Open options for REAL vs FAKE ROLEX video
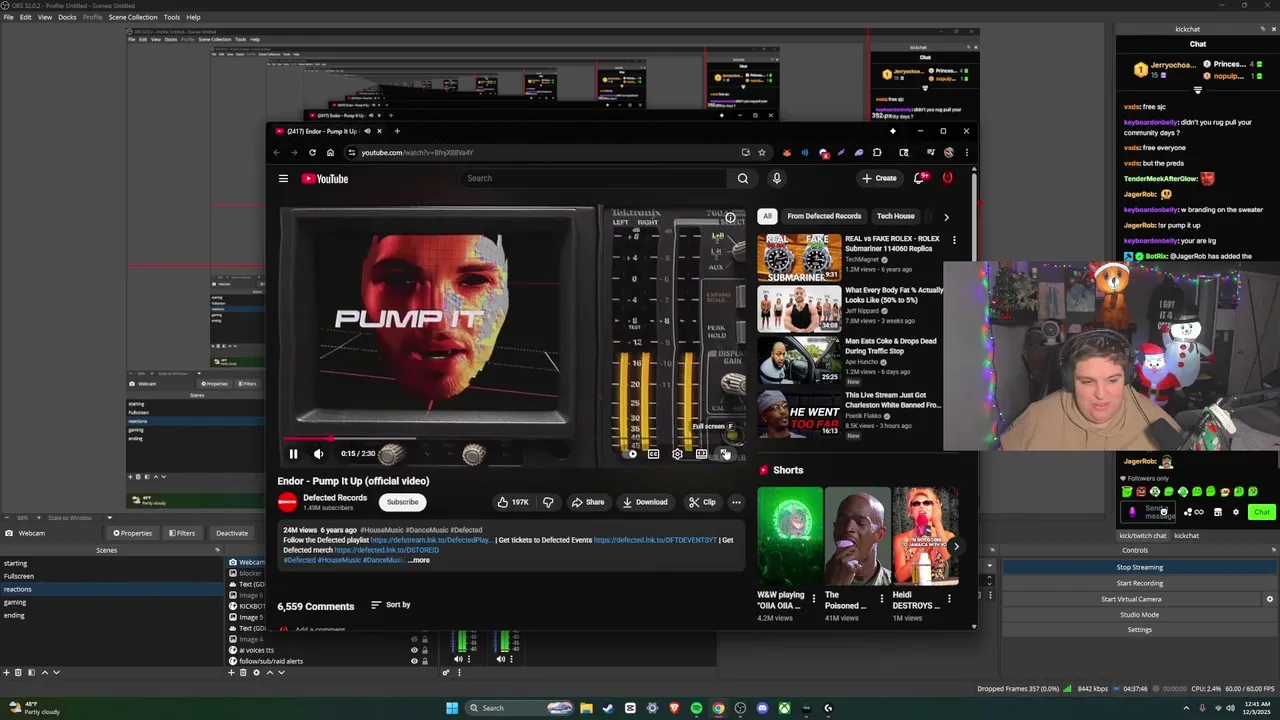 point(954,240)
